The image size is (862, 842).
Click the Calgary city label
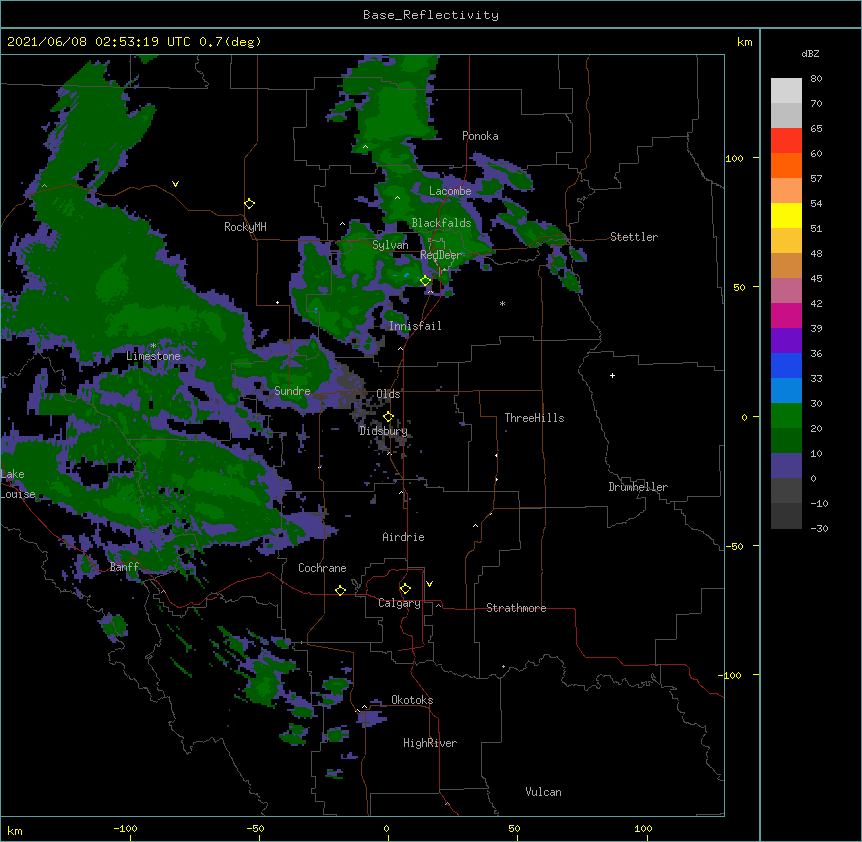click(x=399, y=603)
